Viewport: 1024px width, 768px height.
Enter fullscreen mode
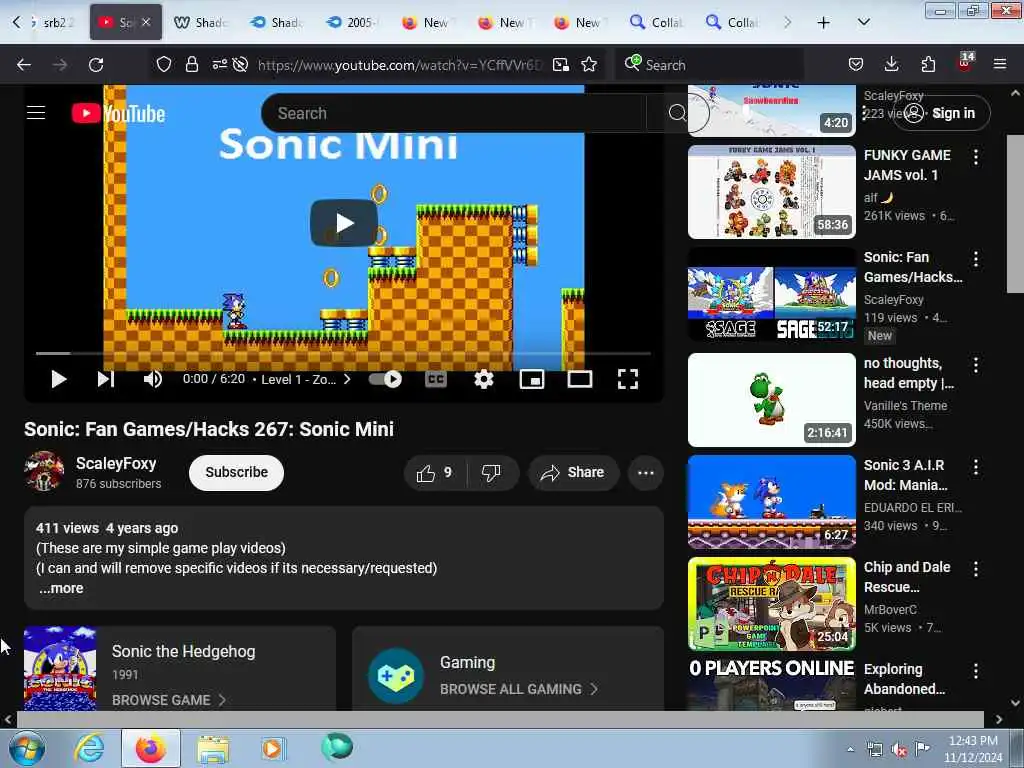(628, 379)
